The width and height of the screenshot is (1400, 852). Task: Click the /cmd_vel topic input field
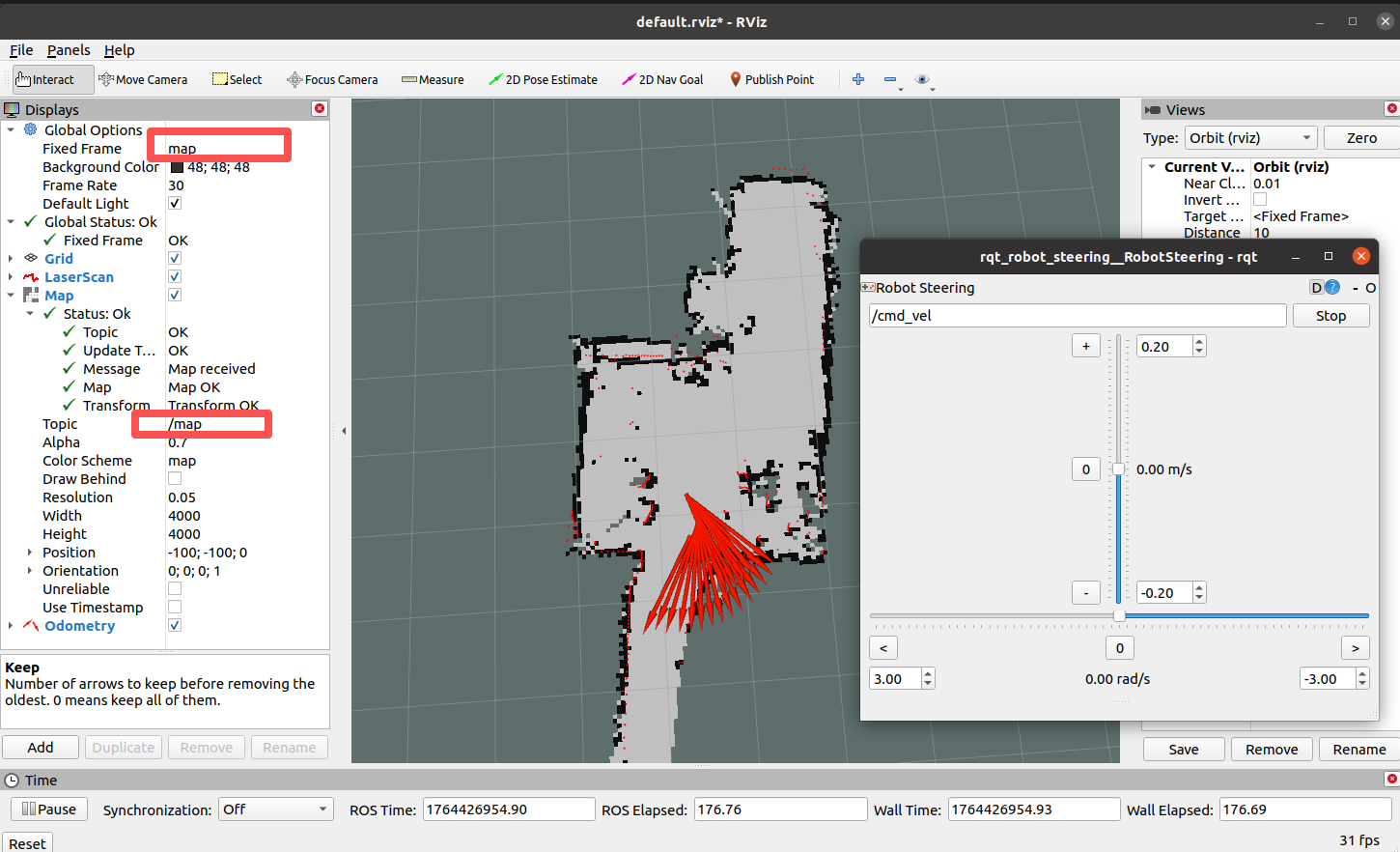[x=1077, y=316]
